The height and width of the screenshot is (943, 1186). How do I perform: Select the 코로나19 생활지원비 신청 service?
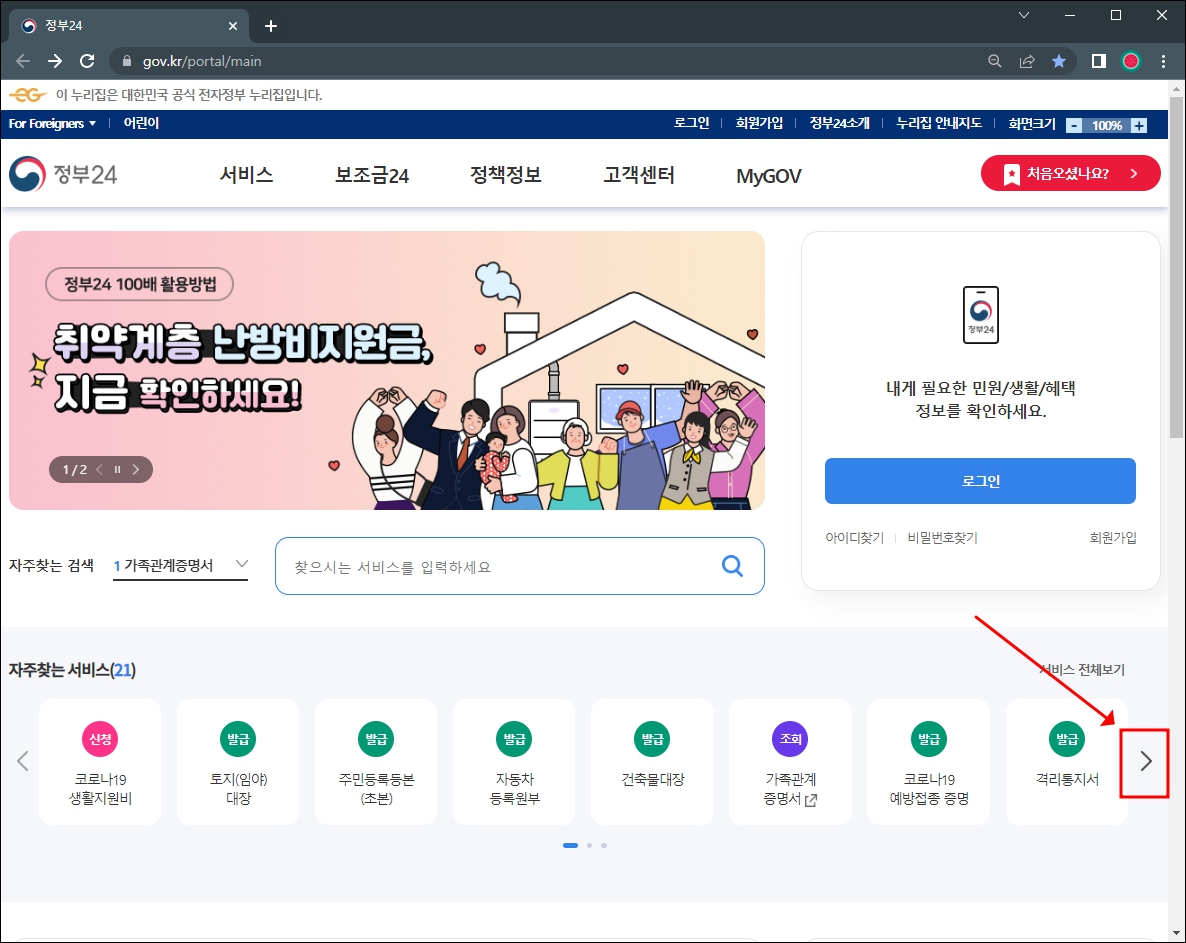tap(100, 762)
